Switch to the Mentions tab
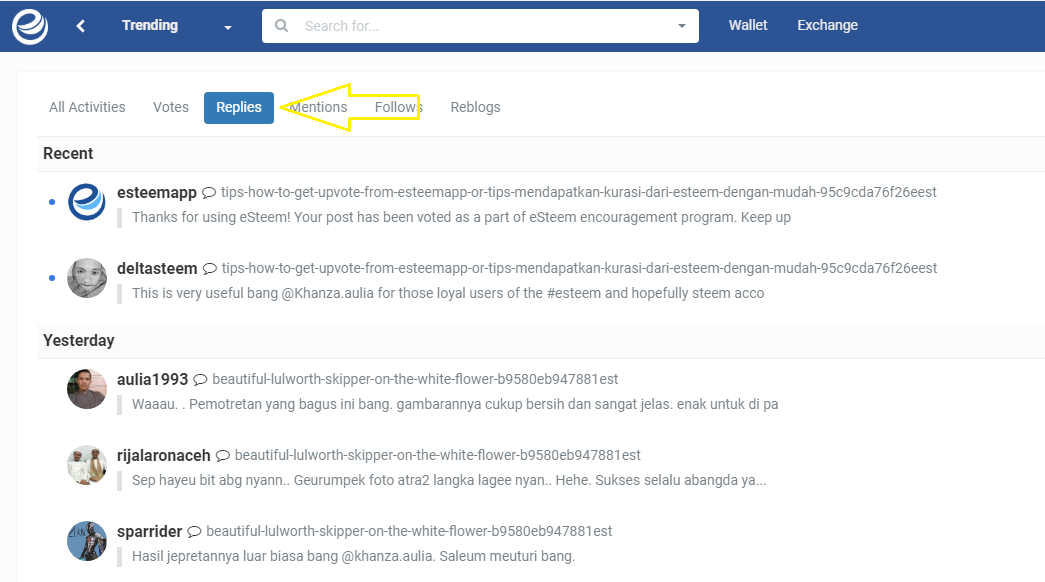Screen dimensions: 1045x582 pyautogui.click(x=319, y=107)
